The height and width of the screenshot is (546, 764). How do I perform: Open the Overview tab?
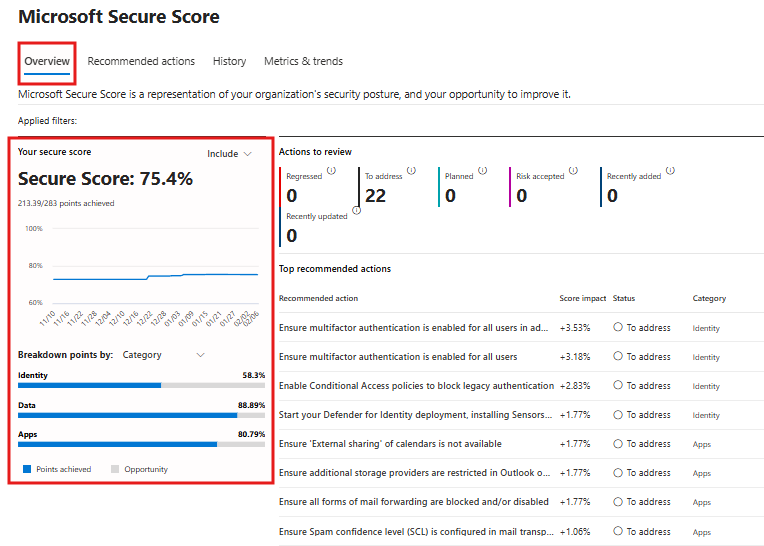pyautogui.click(x=47, y=61)
